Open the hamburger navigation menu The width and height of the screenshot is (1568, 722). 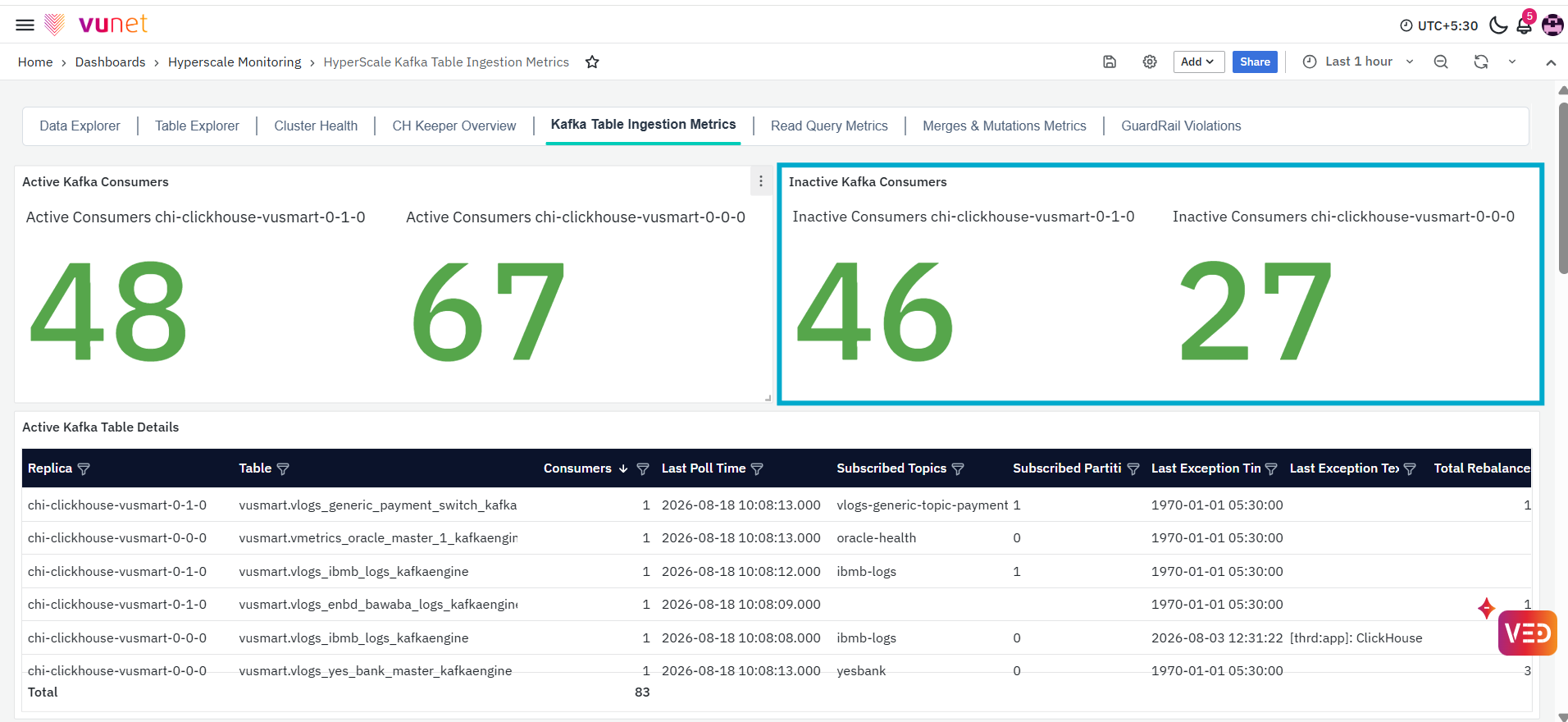[25, 25]
